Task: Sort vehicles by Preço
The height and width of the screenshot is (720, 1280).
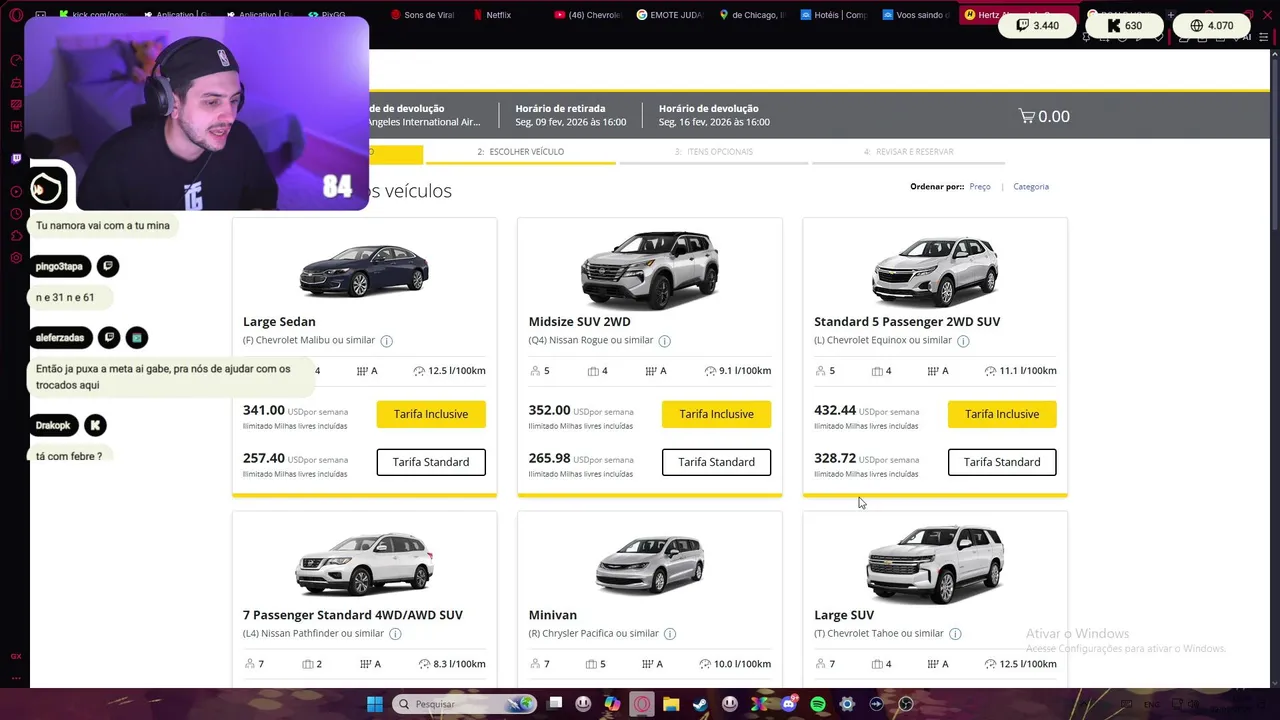Action: pos(980,187)
